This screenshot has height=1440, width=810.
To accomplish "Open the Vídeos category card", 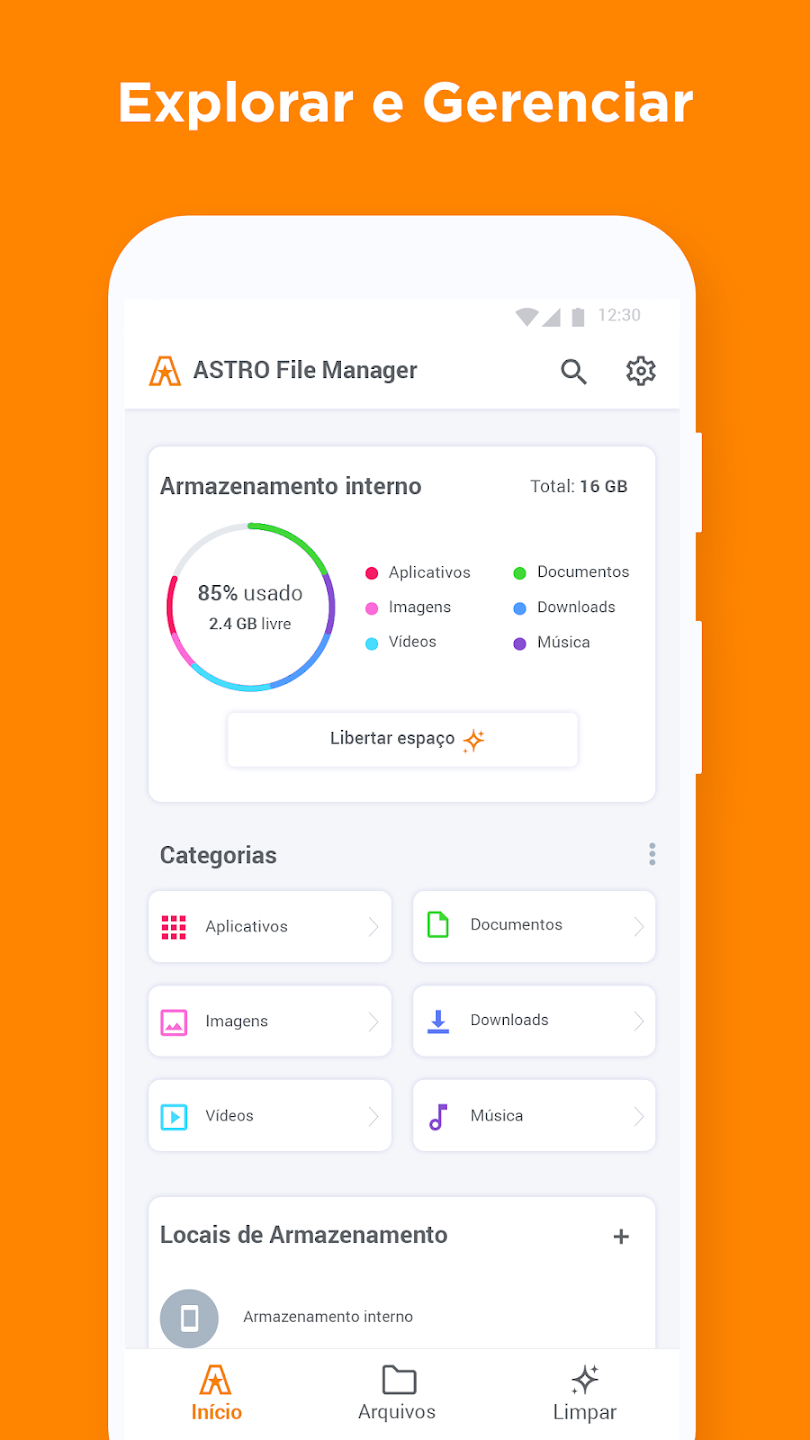I will click(x=270, y=1116).
